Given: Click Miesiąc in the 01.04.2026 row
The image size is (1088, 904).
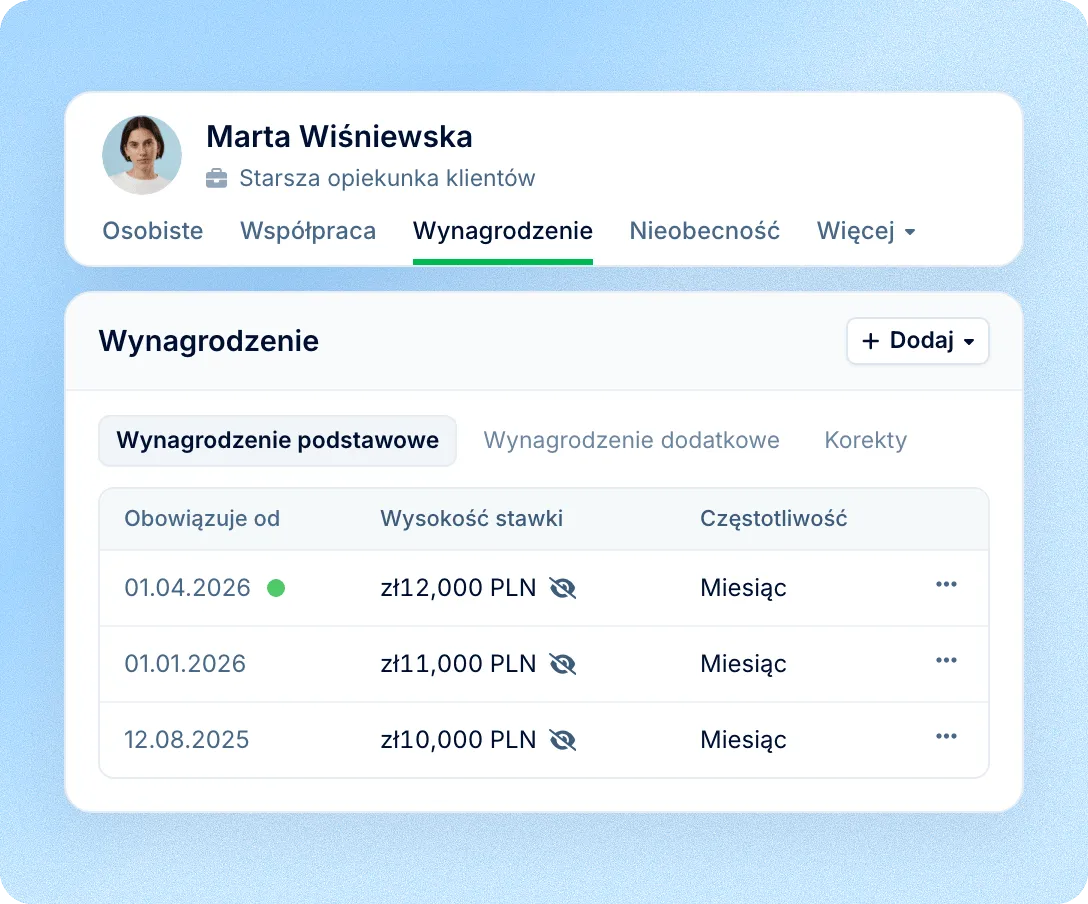Looking at the screenshot, I should click(743, 588).
